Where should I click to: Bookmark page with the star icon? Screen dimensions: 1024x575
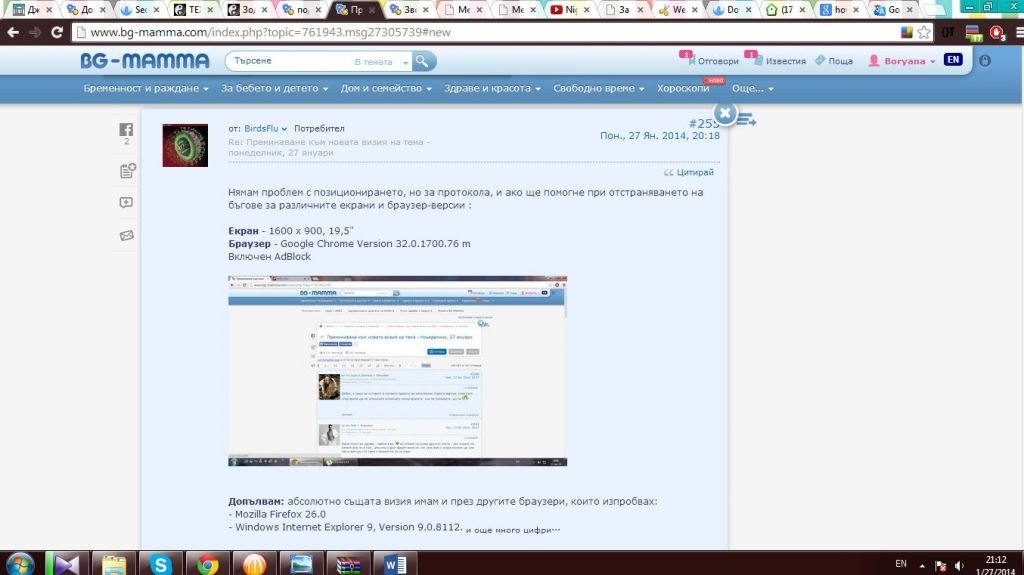[x=924, y=32]
